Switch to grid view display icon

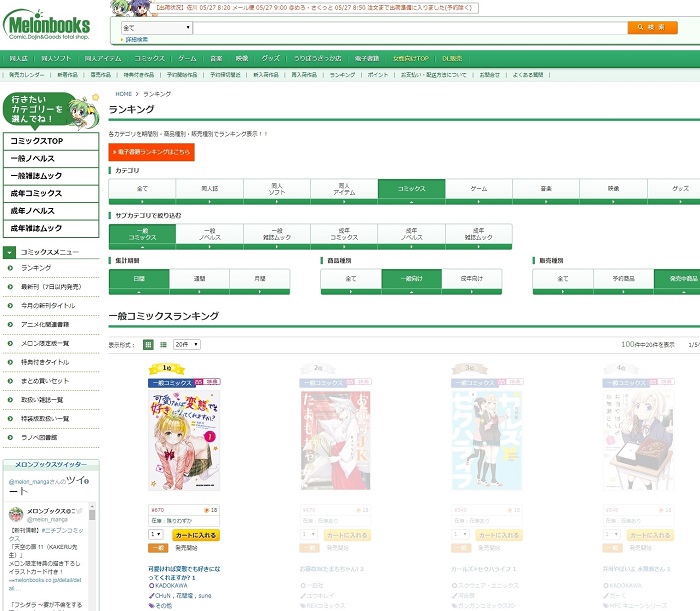coord(148,345)
